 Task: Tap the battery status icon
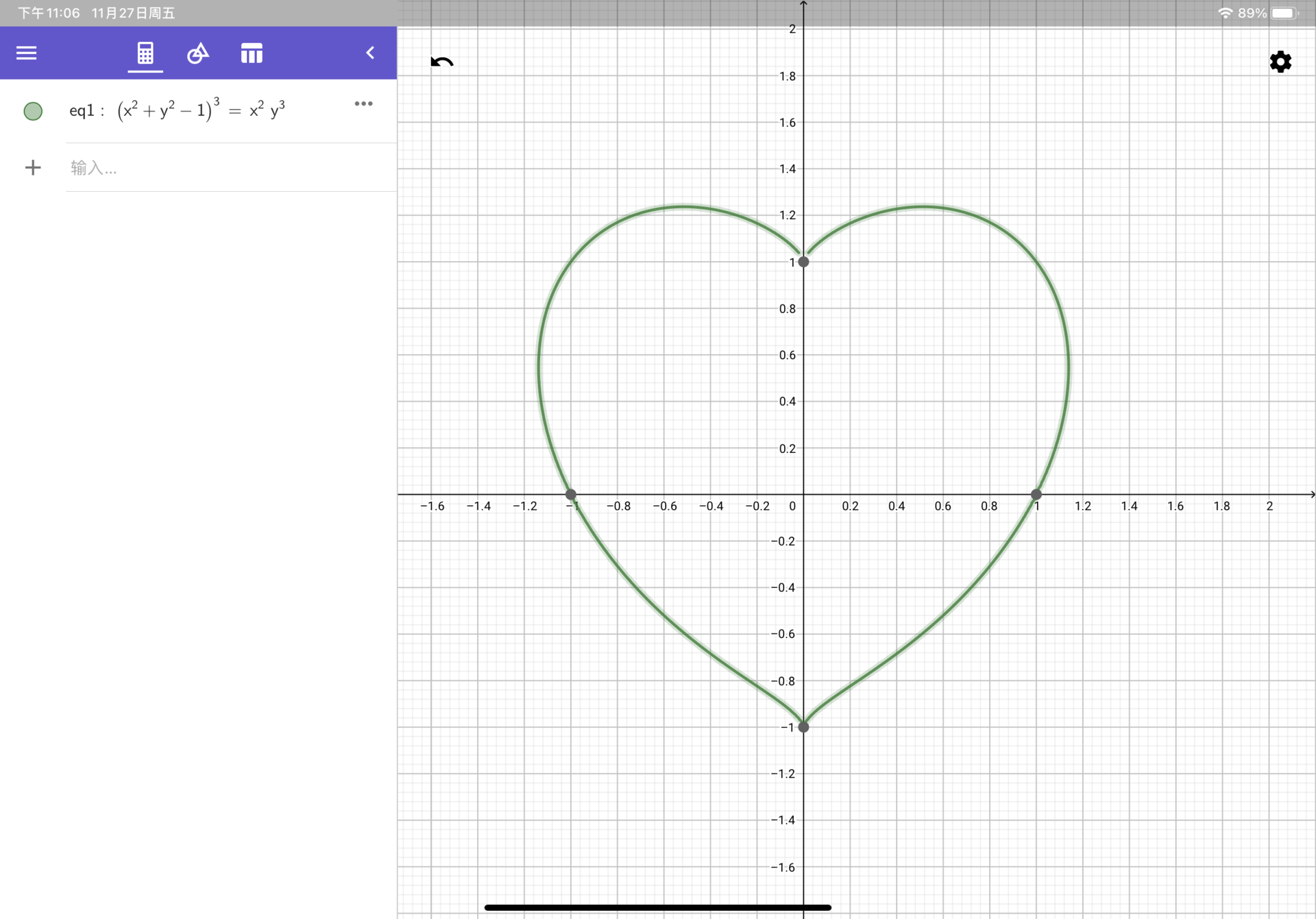click(1285, 13)
